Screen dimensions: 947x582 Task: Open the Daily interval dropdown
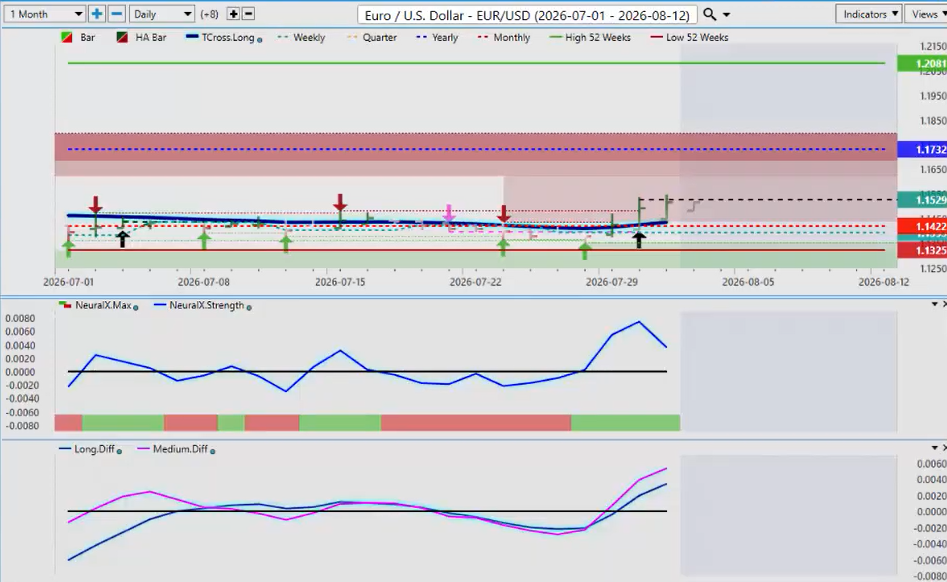161,14
